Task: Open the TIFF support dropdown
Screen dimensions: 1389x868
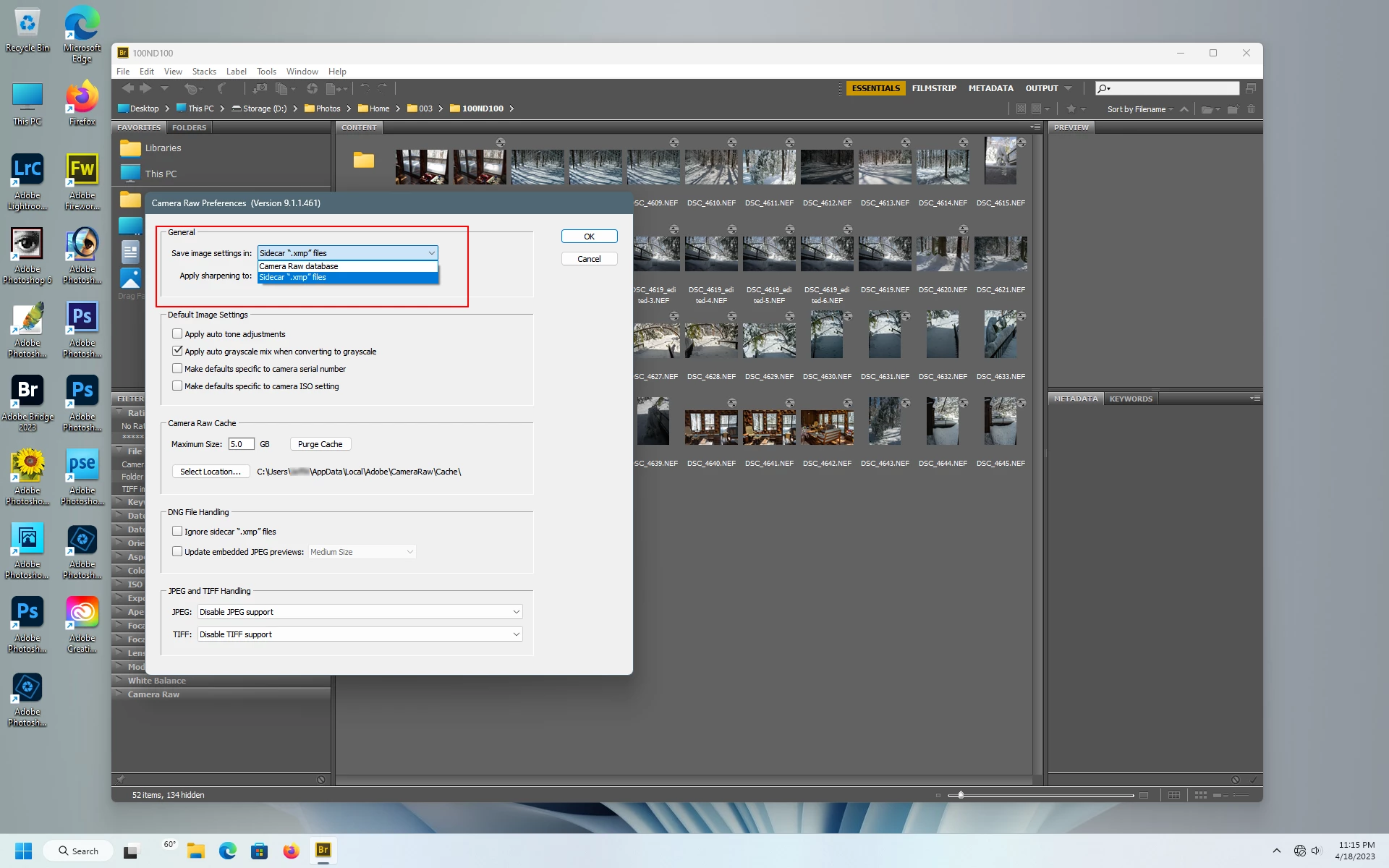Action: click(360, 634)
